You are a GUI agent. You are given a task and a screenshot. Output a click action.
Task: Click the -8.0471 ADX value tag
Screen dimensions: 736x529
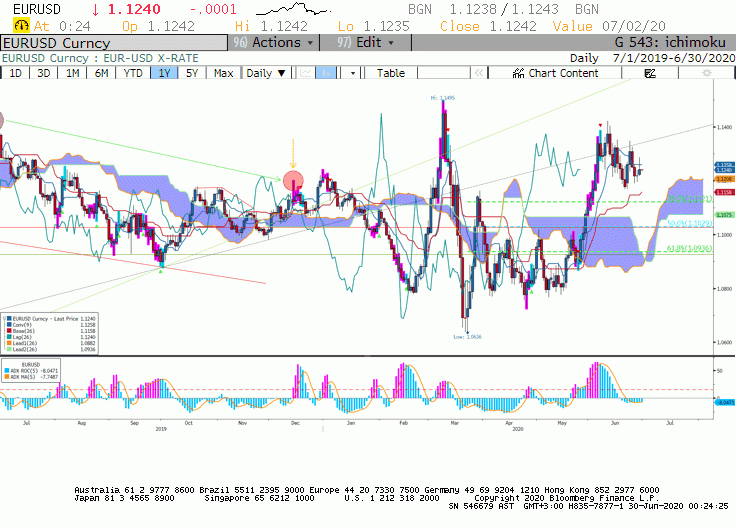click(x=725, y=402)
